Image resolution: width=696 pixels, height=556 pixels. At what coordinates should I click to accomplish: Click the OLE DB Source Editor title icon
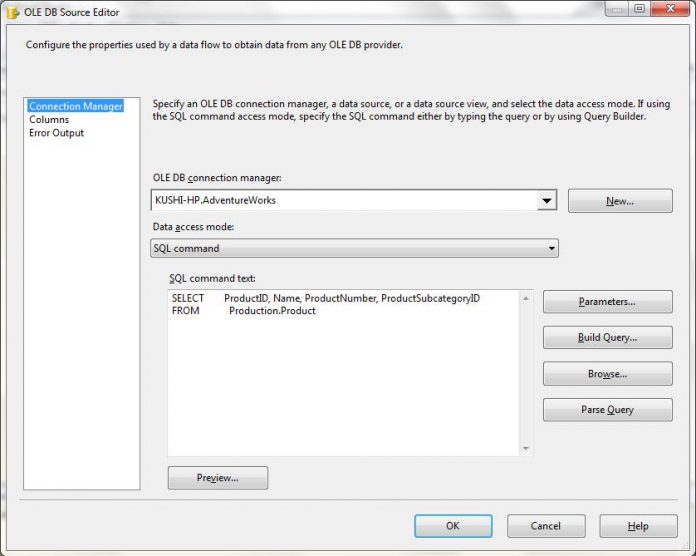tap(13, 11)
